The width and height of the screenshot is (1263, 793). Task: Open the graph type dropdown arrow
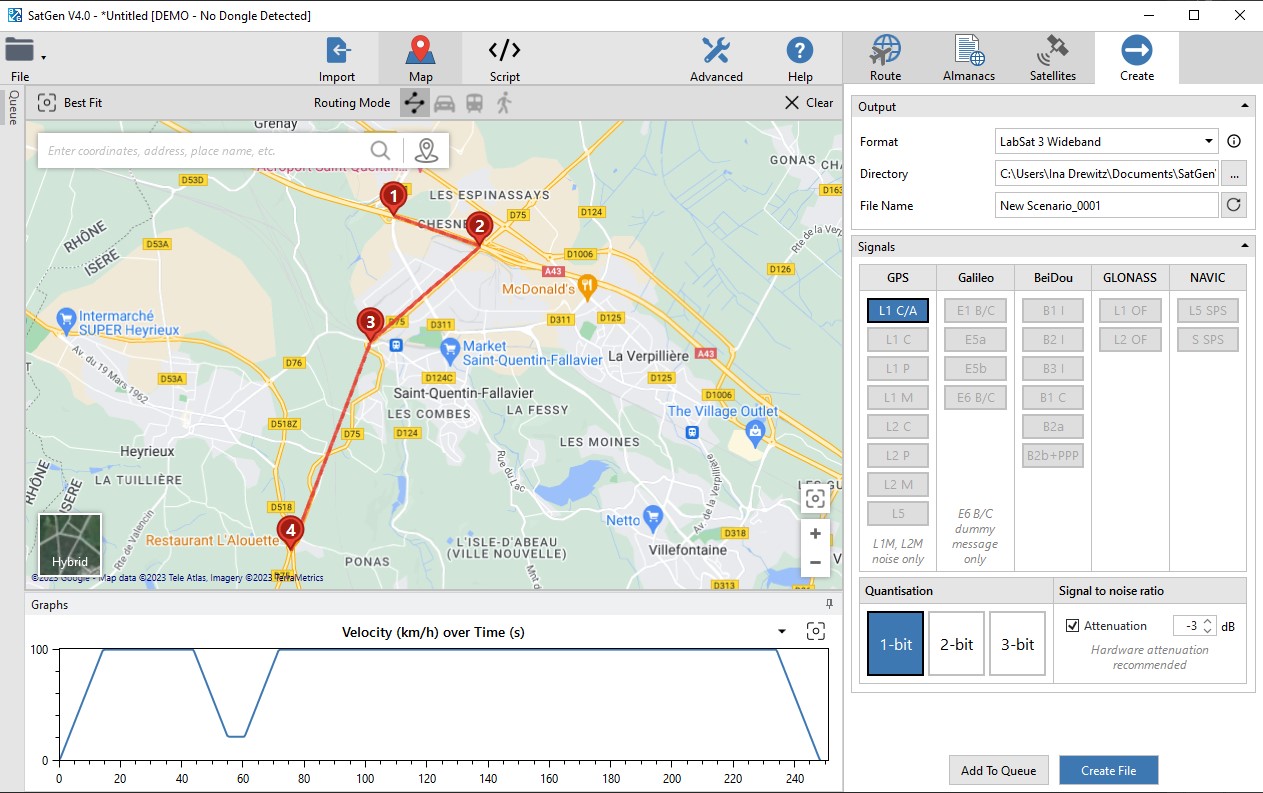click(782, 632)
